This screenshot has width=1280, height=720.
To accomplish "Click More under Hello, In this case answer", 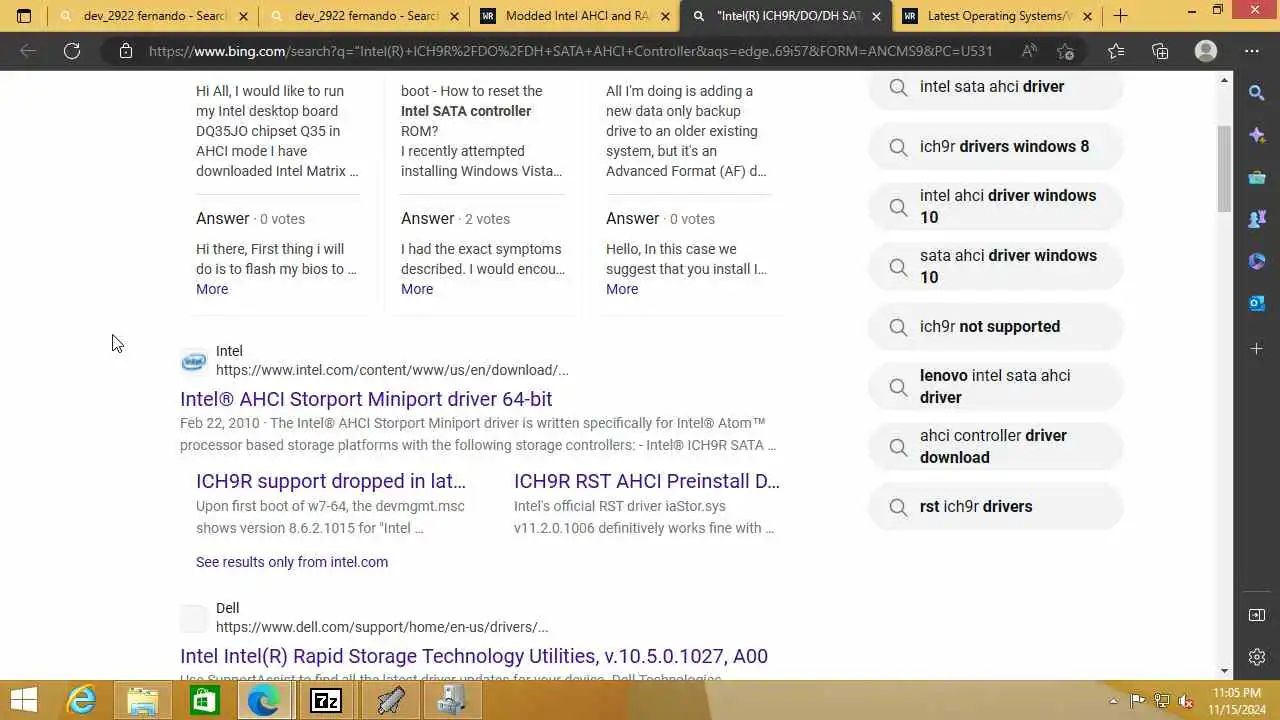I will [622, 289].
